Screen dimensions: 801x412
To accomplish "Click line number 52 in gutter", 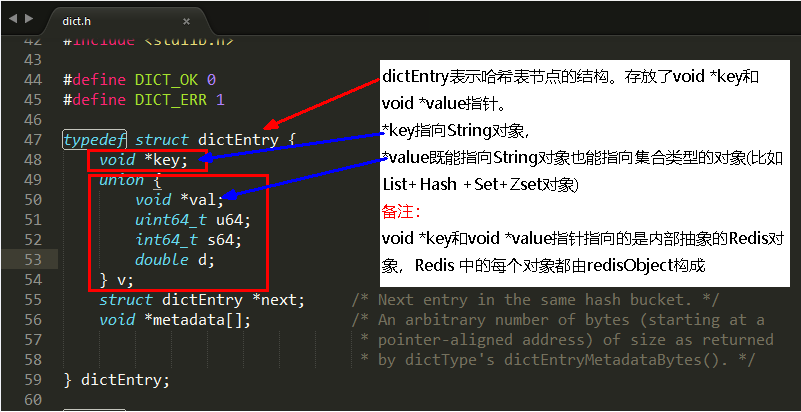I will [x=33, y=239].
